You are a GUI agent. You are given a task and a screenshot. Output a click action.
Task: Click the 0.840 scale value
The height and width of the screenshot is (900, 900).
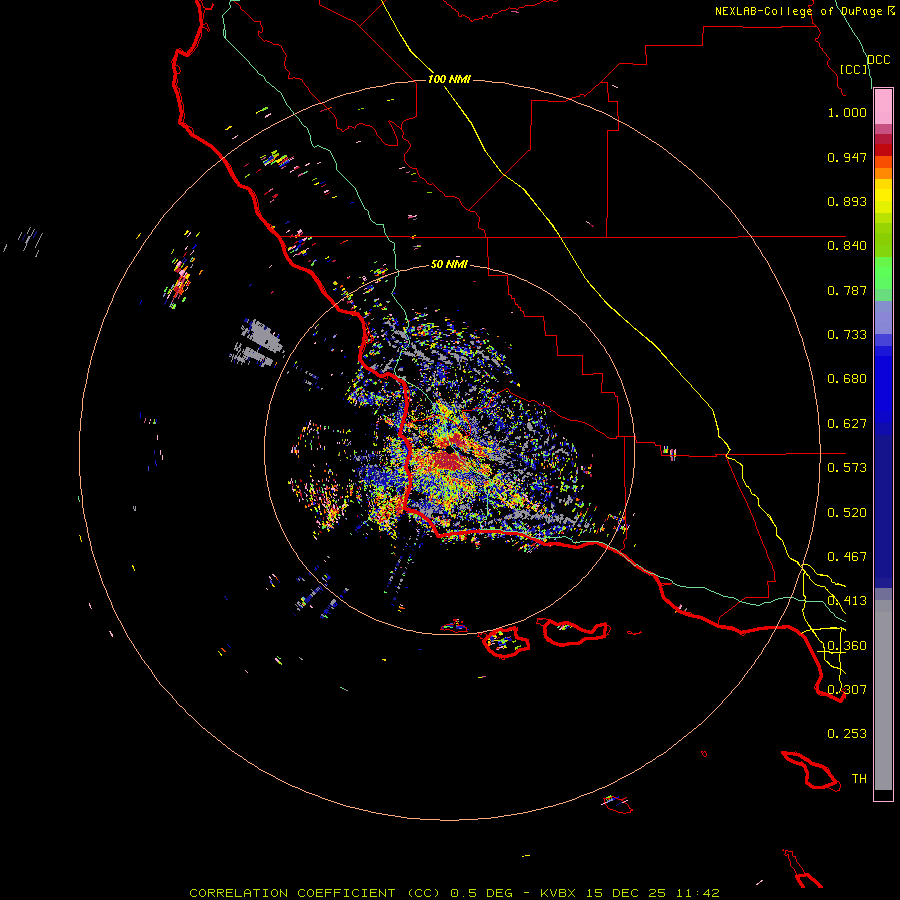847,246
